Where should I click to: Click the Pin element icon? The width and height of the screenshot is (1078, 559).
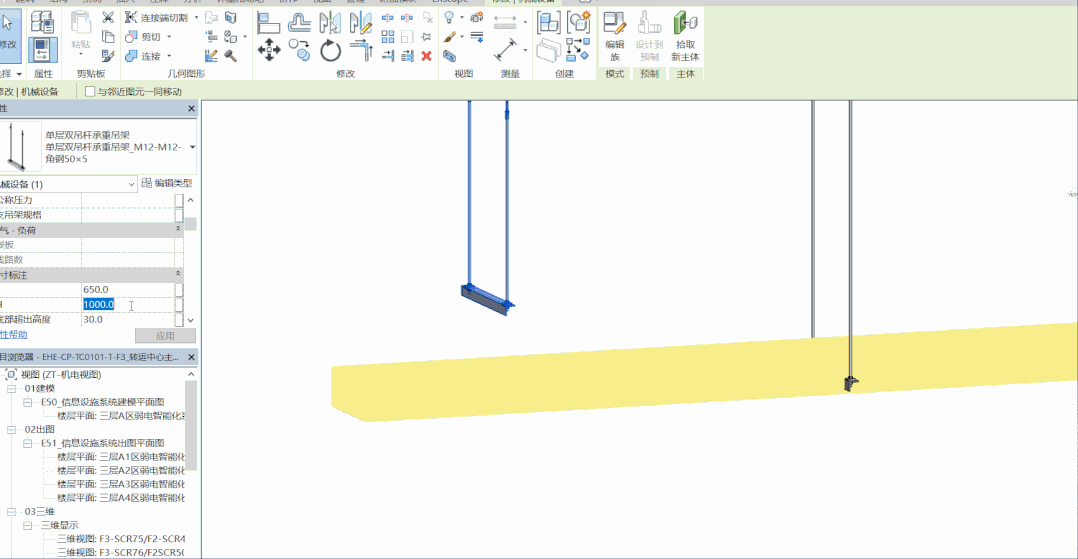tap(426, 36)
